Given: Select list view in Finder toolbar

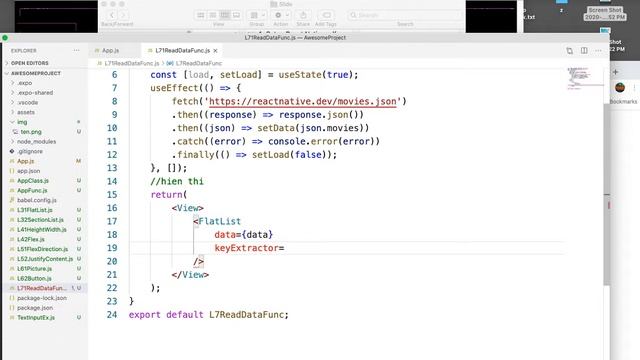Looking at the screenshot, I should [213, 15].
